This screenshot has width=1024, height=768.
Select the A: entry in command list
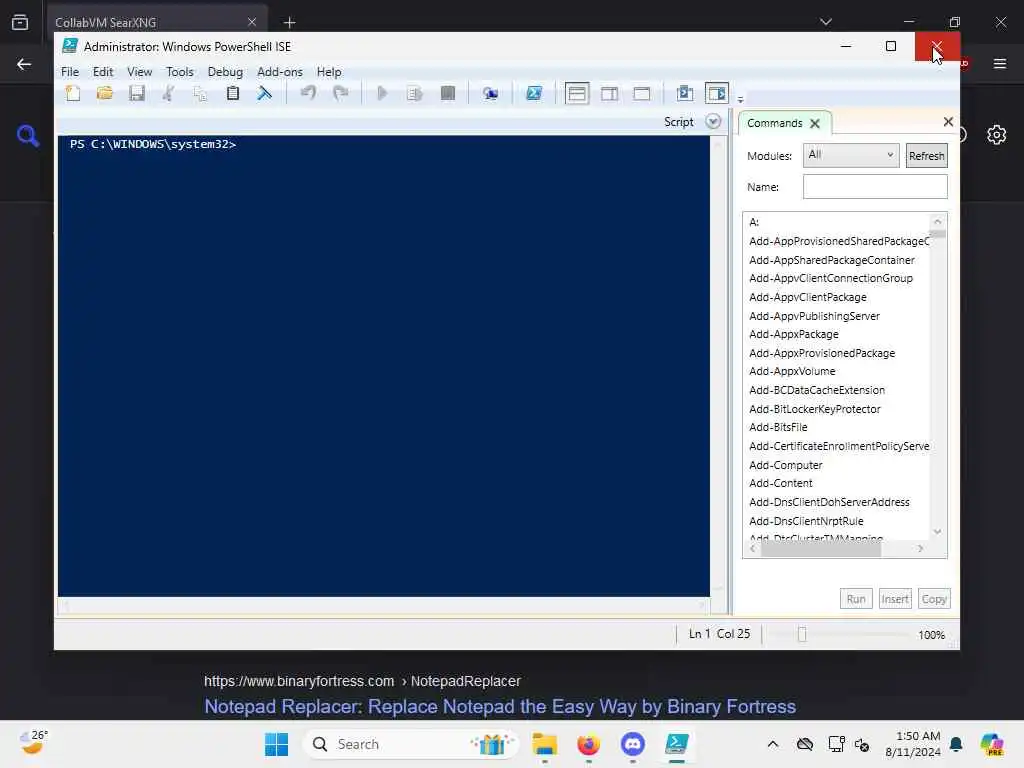[754, 222]
